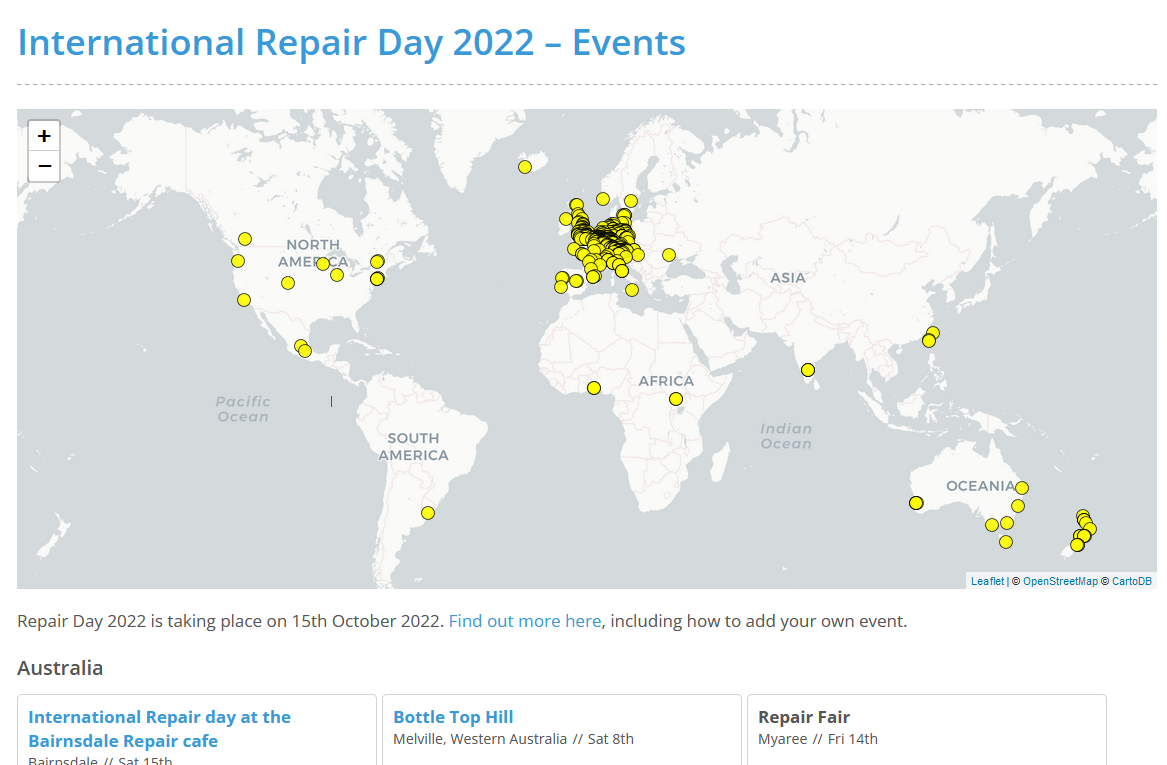Select the Eastern Europe marker near Black Sea
Image resolution: width=1167 pixels, height=765 pixels.
(669, 255)
